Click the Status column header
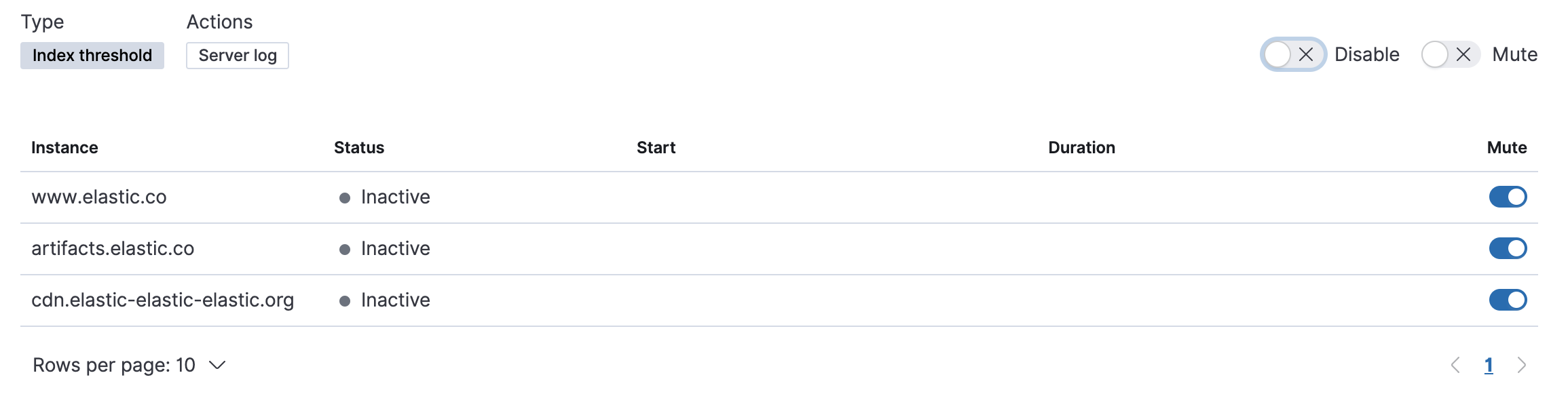 tap(359, 147)
